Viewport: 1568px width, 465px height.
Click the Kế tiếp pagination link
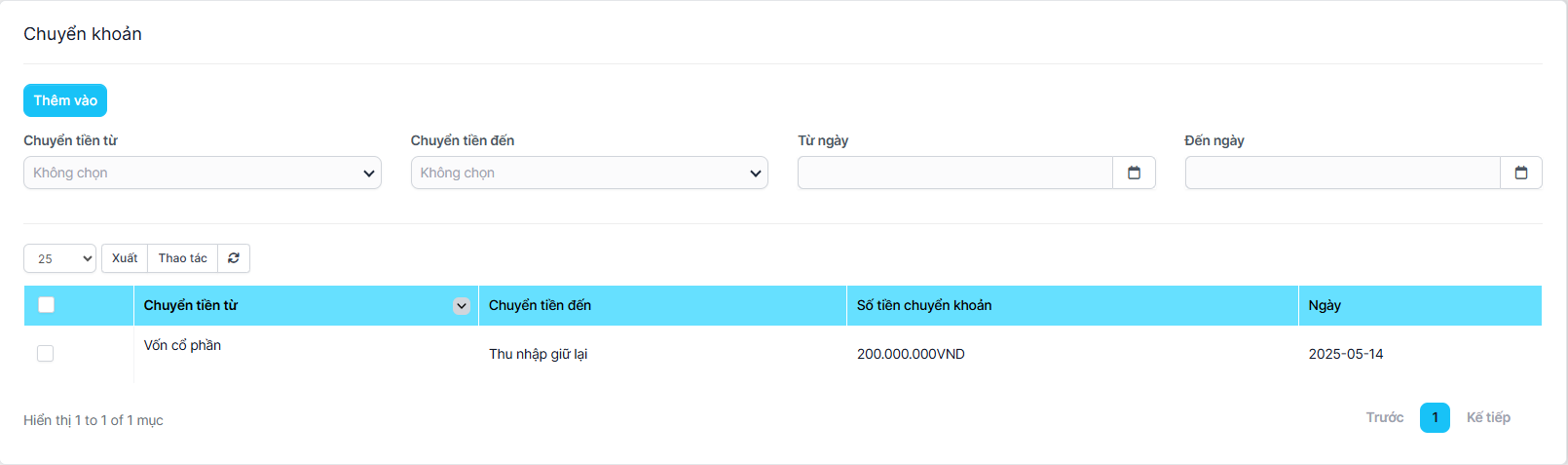coord(1488,417)
